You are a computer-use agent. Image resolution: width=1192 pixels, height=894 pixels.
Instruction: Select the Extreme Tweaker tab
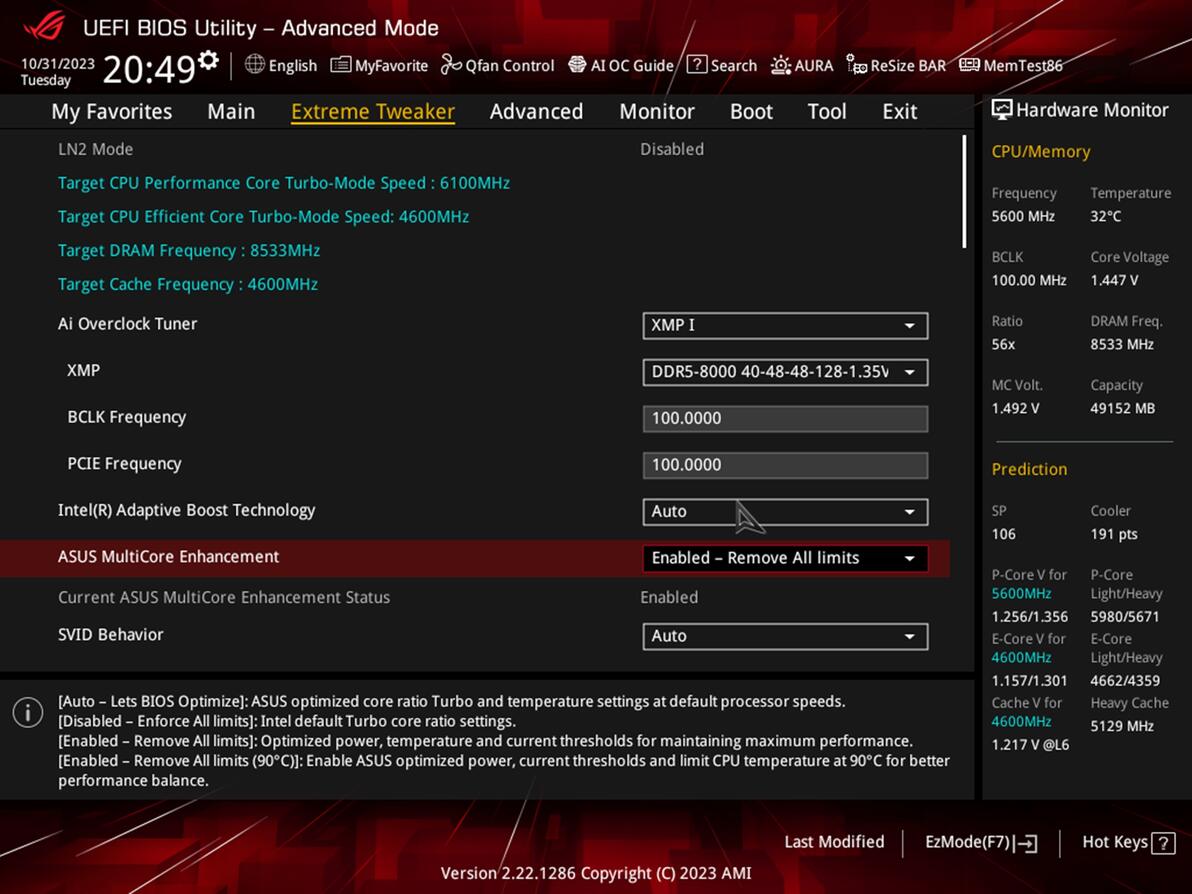[372, 112]
